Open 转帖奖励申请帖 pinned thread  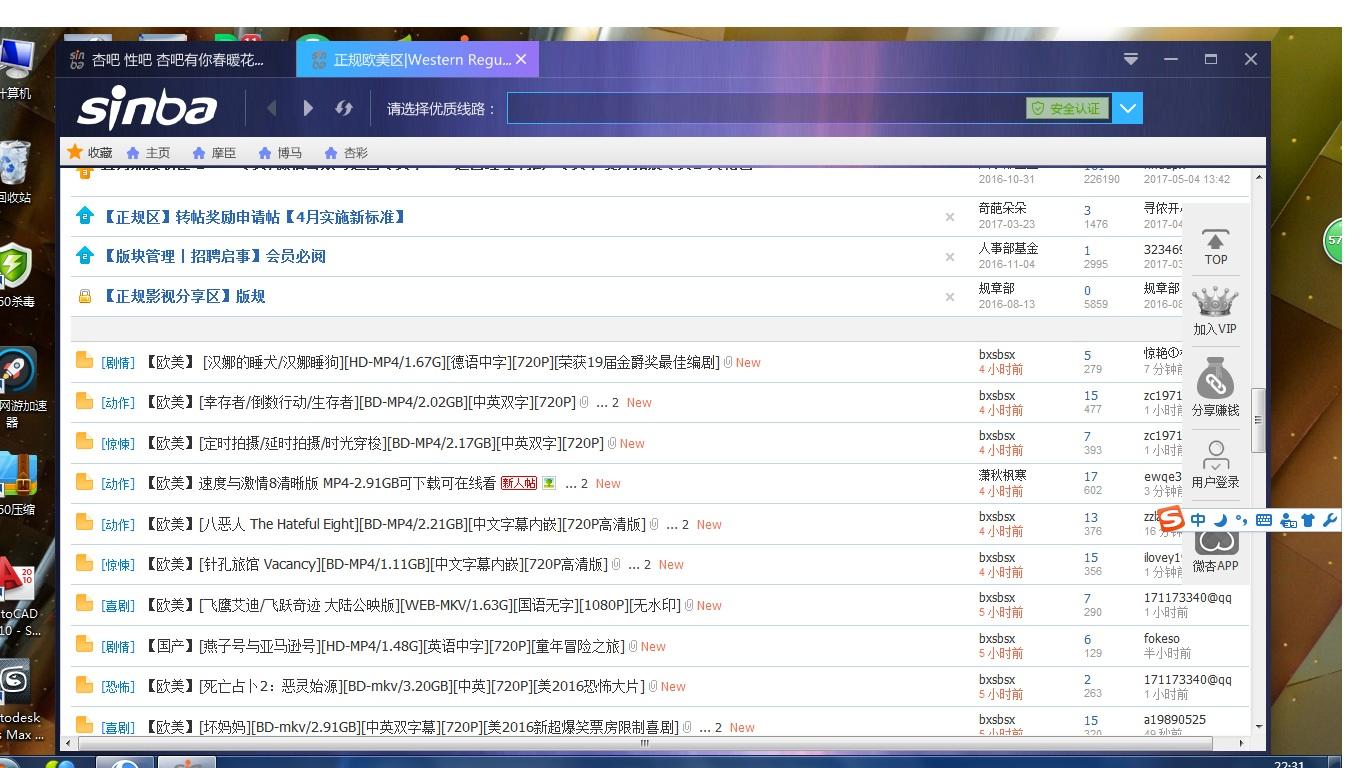(x=255, y=217)
